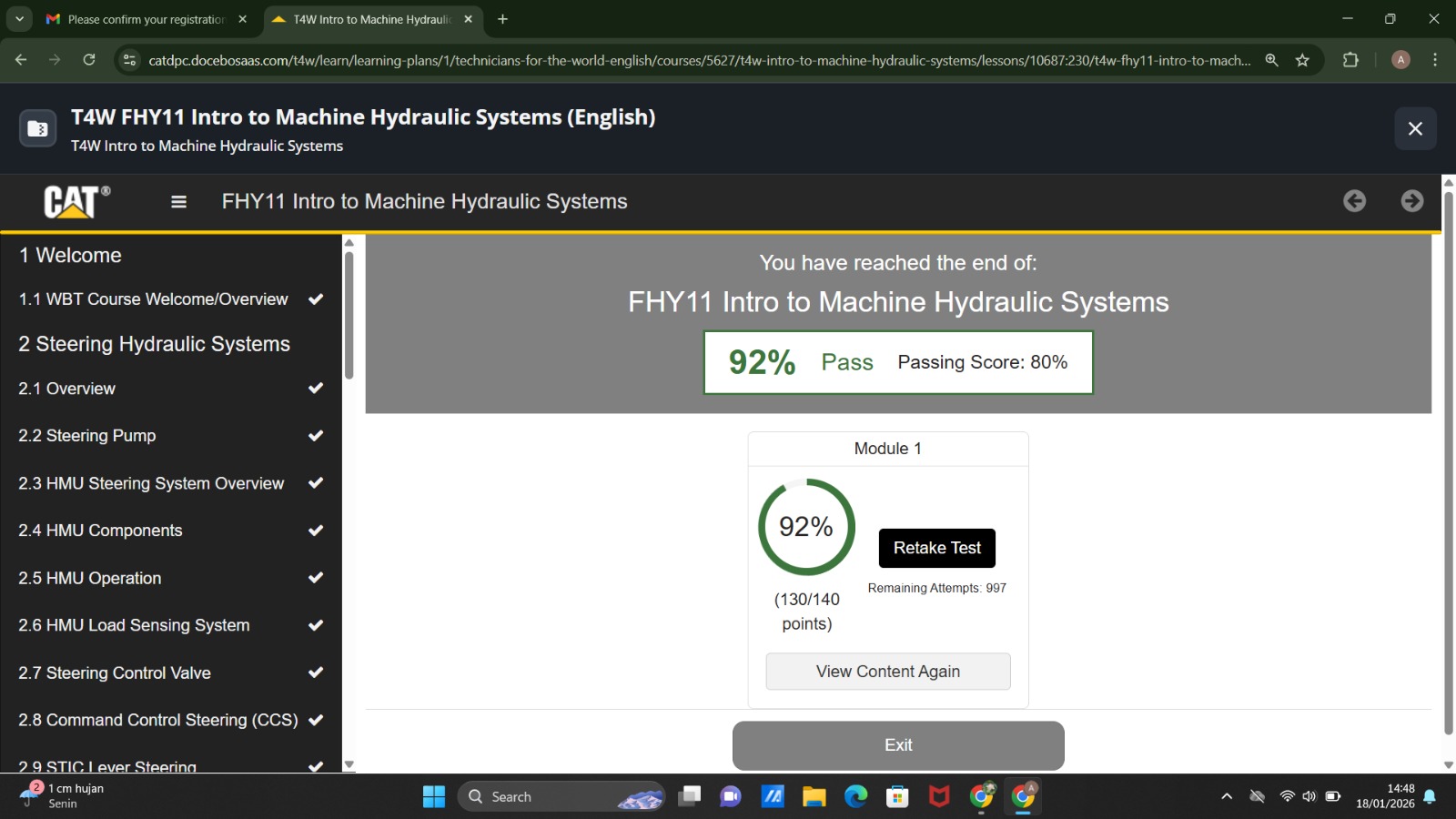Image resolution: width=1456 pixels, height=819 pixels.
Task: Click Remaining Attempts: 997 text
Action: 936,589
